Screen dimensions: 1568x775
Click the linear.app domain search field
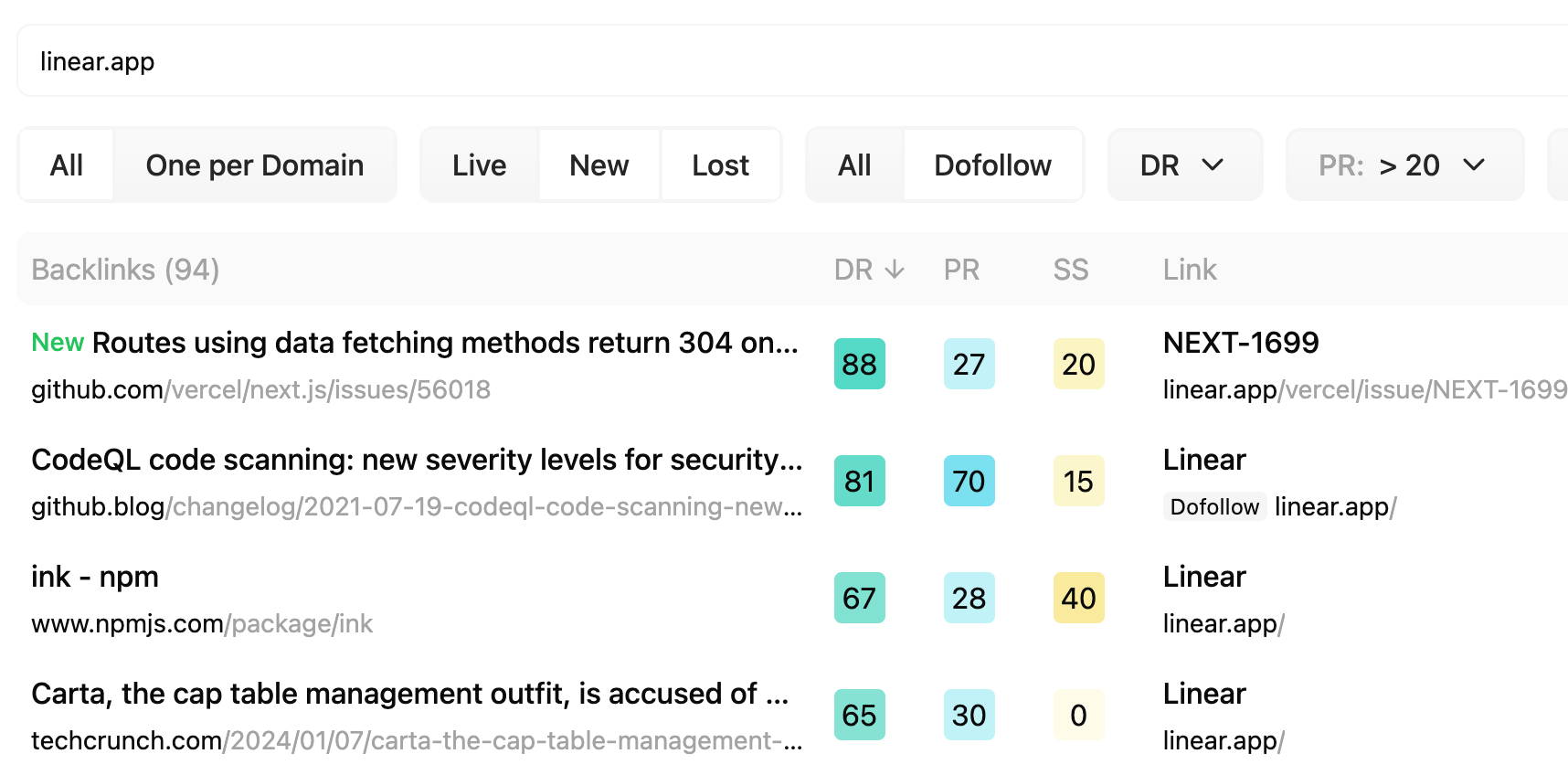pyautogui.click(x=786, y=61)
